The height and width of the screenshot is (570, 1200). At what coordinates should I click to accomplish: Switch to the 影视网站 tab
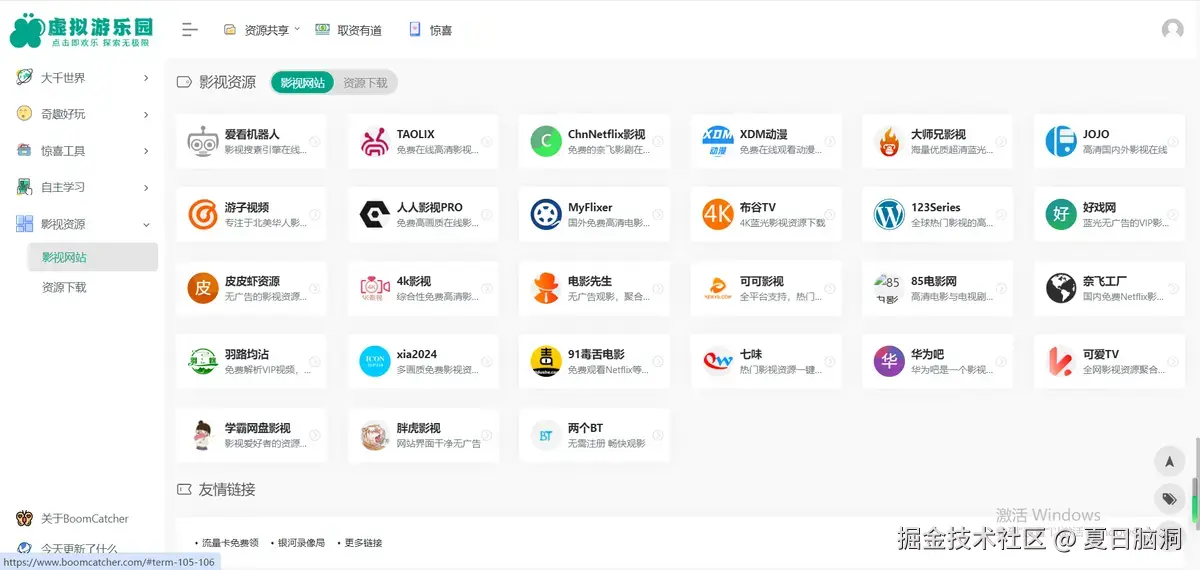pos(302,83)
